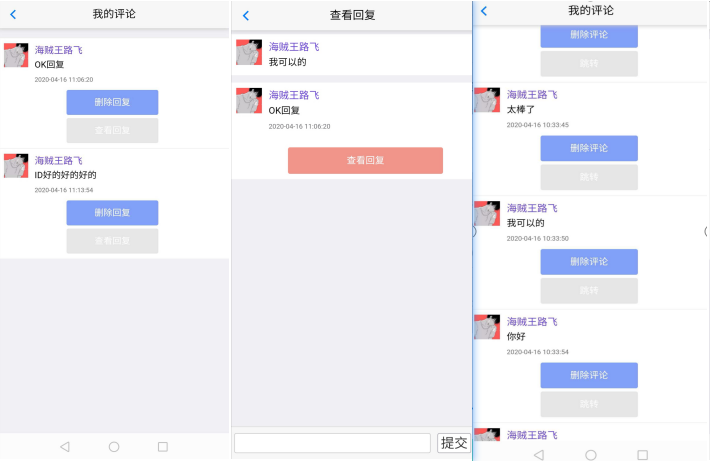The image size is (710, 461).
Task: Delete the OK回复 reply with 删除回复
Action: [112, 102]
